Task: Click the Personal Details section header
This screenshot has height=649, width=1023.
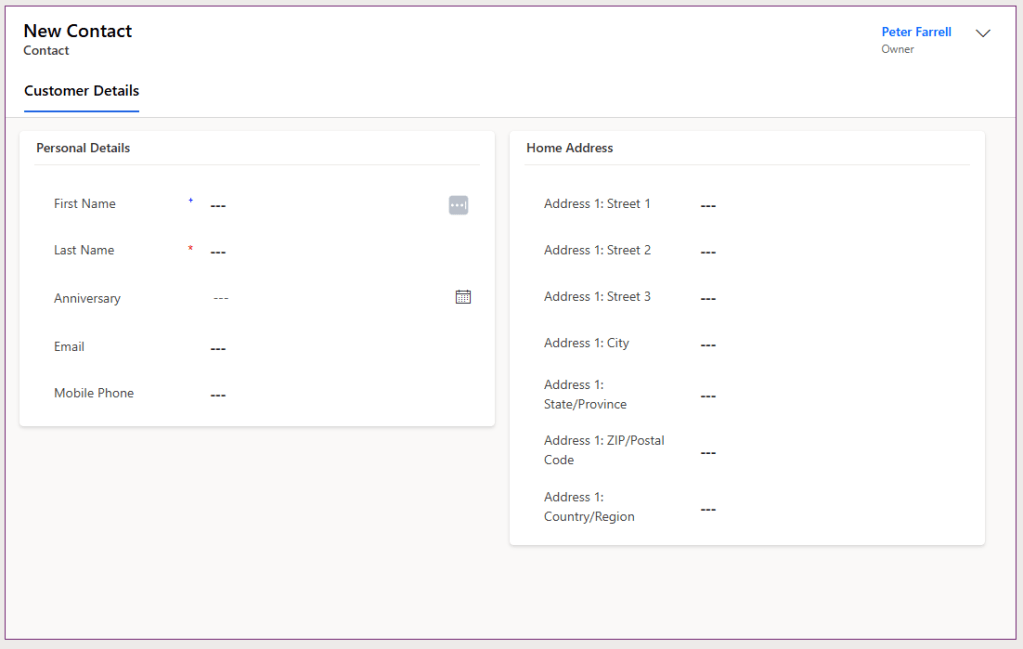Action: [x=83, y=148]
